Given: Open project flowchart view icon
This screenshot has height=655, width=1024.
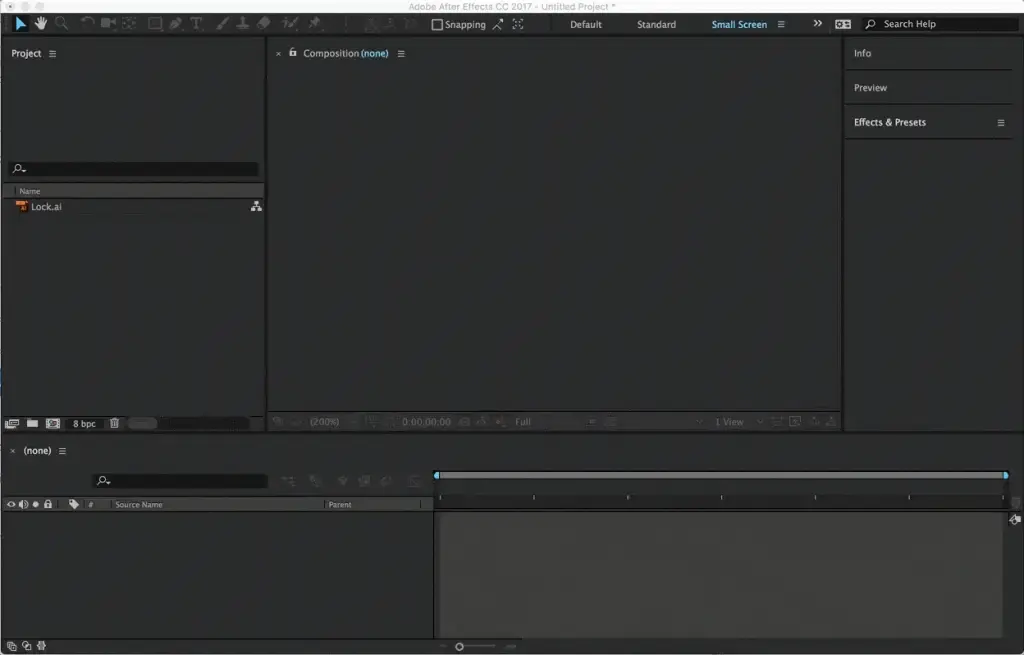Looking at the screenshot, I should coord(256,206).
